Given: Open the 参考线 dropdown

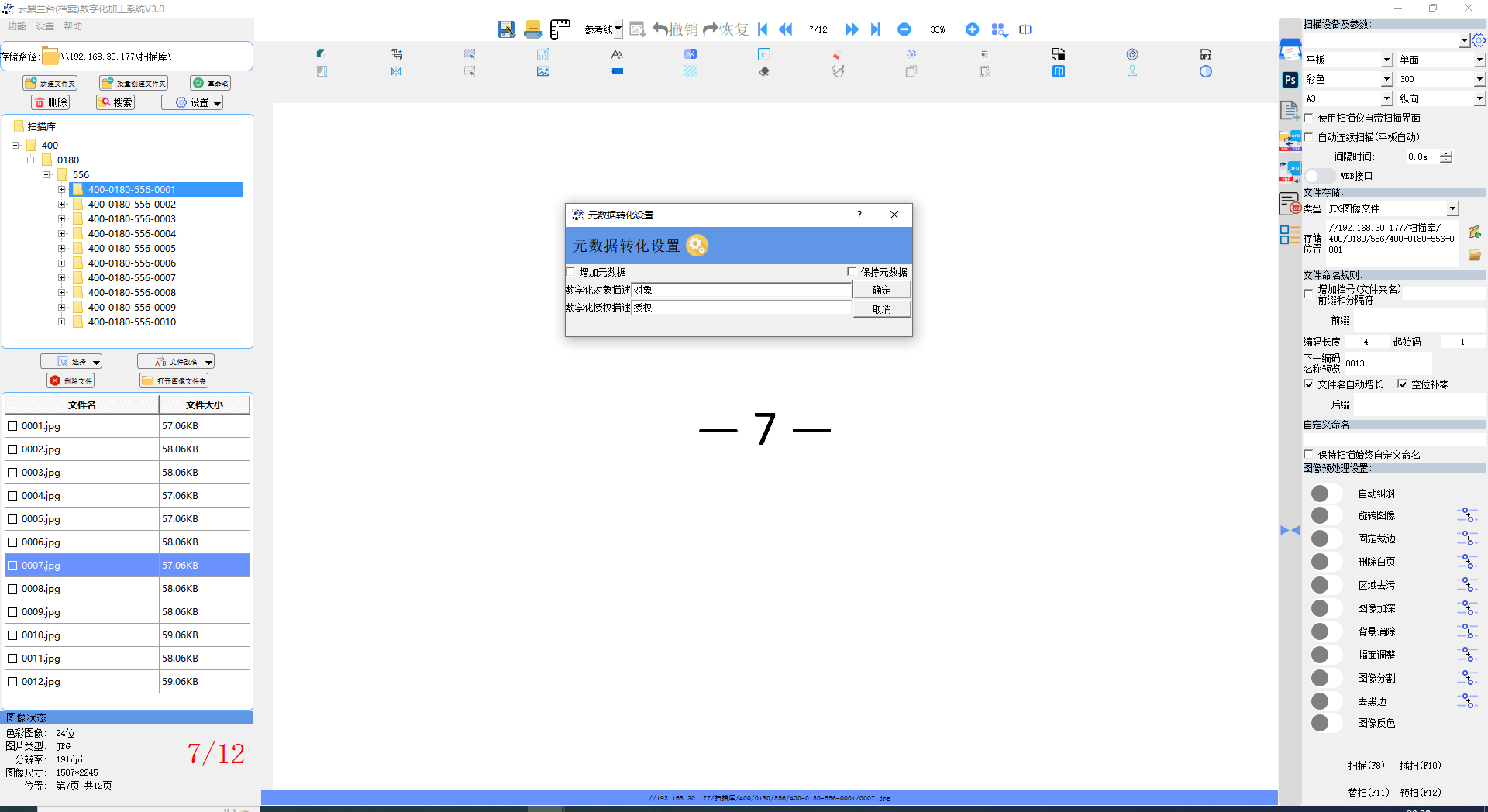Looking at the screenshot, I should pos(603,29).
